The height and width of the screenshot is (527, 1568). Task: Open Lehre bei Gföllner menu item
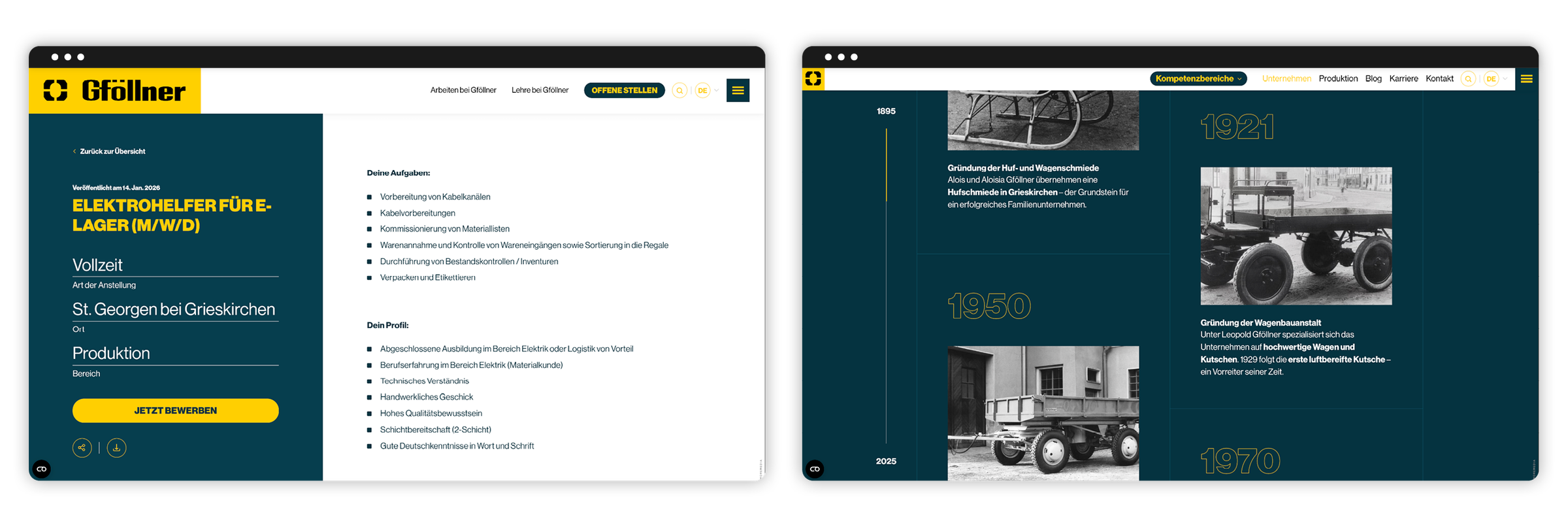(x=540, y=90)
